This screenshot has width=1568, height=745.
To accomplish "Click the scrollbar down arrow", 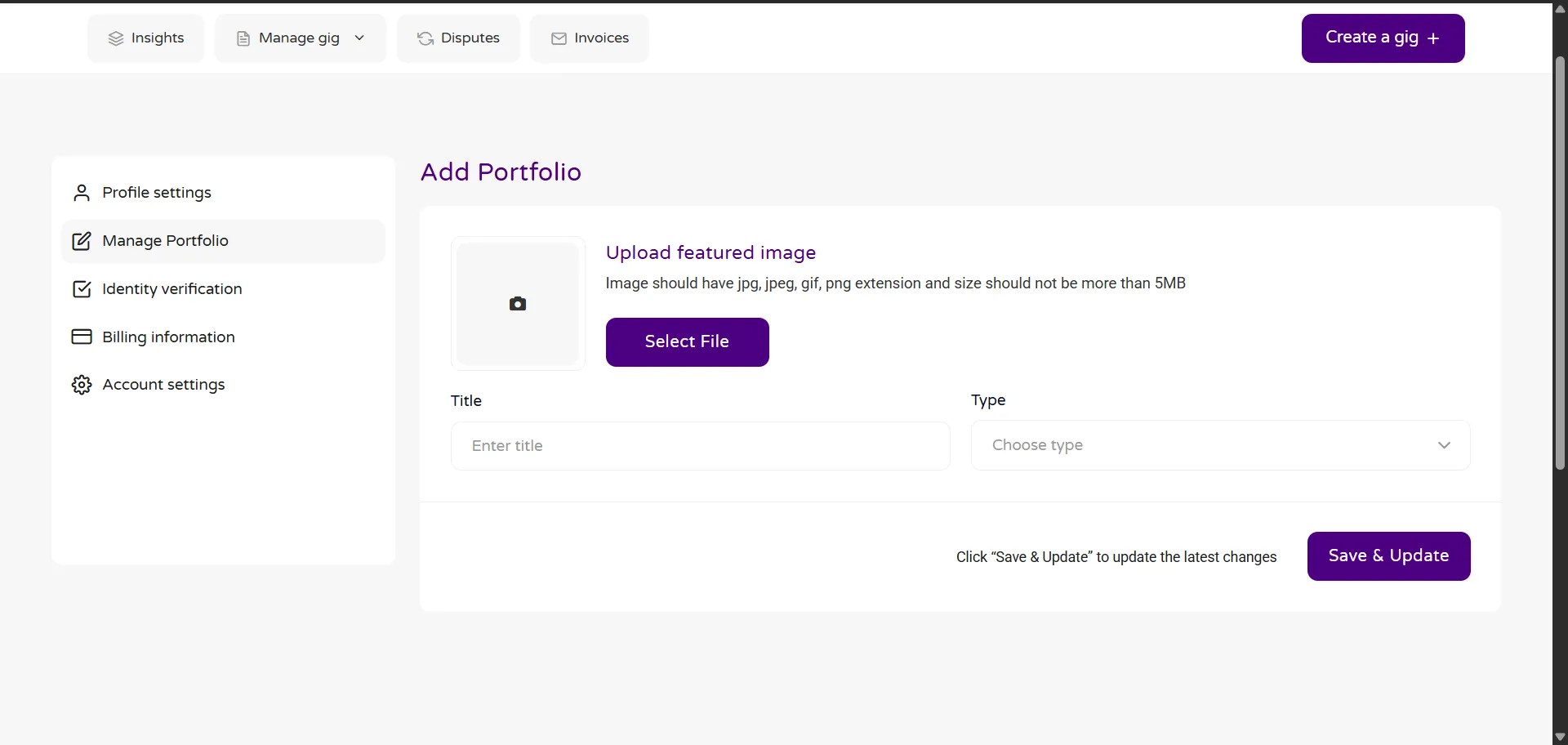I will pyautogui.click(x=1560, y=737).
